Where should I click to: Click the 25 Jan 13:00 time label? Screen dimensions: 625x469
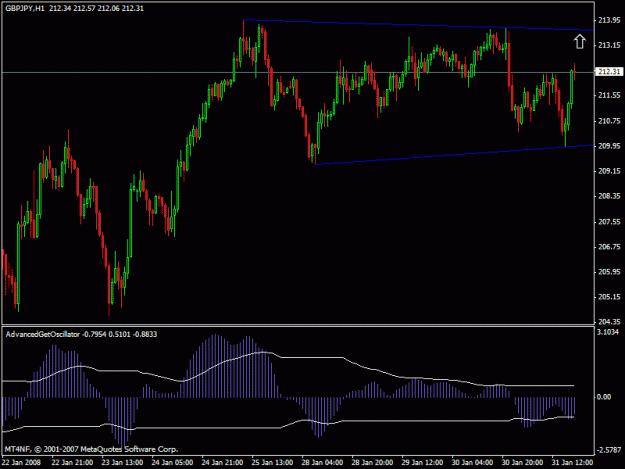272,463
